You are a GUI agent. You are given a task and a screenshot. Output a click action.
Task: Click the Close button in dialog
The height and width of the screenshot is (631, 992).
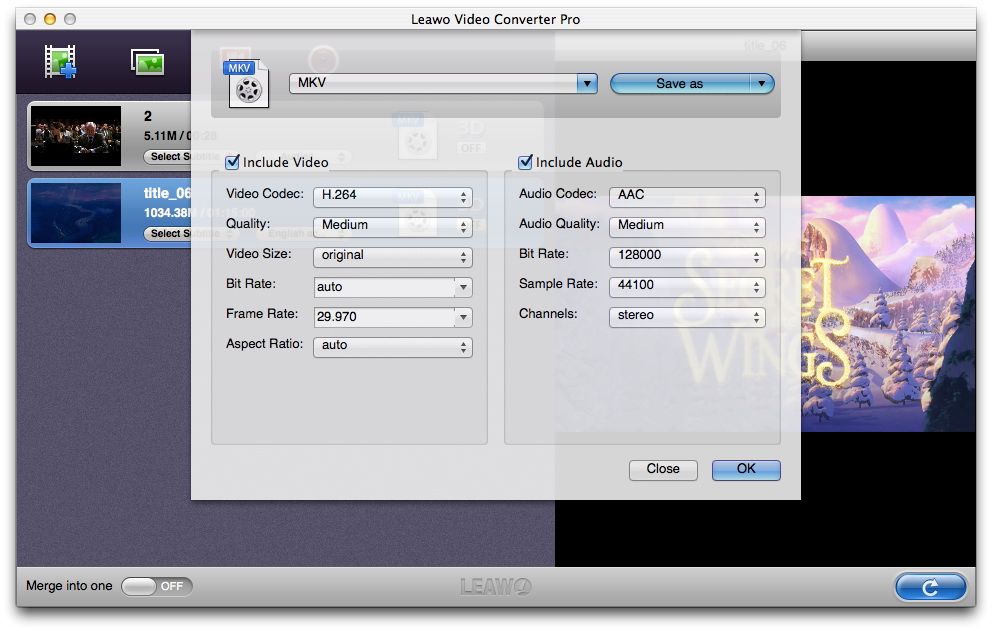click(663, 470)
